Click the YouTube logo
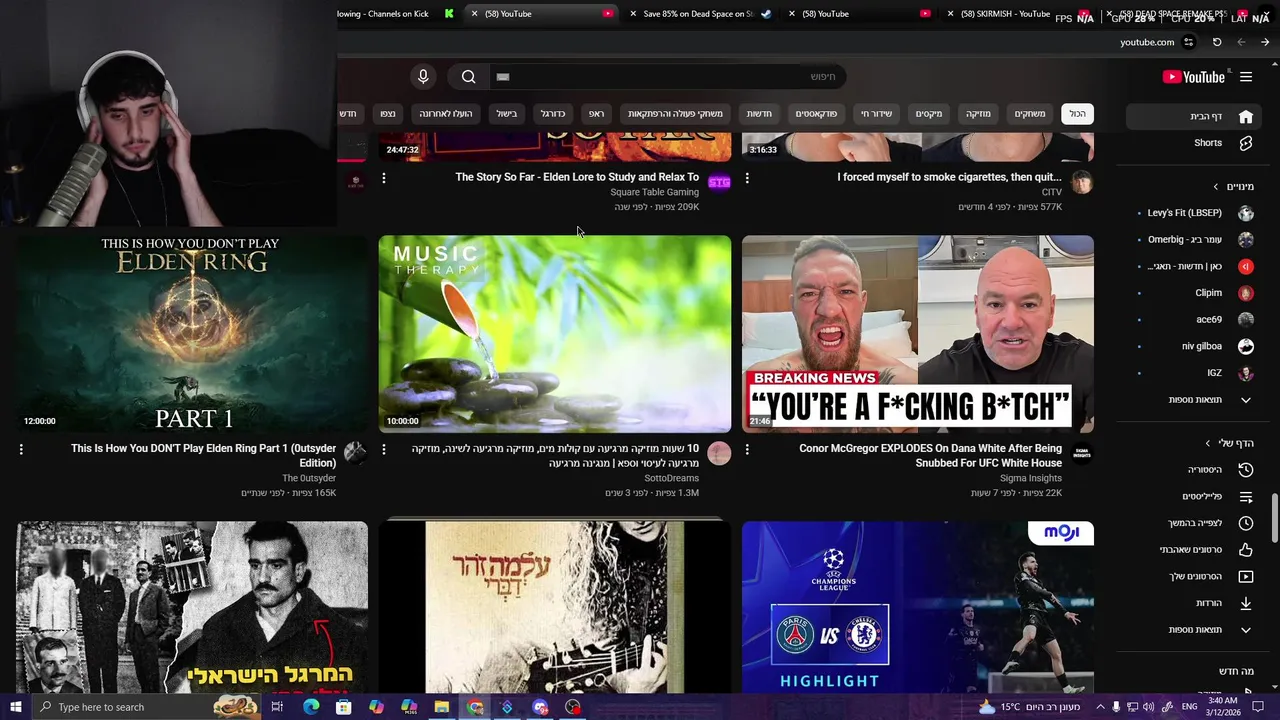The image size is (1280, 720). pyautogui.click(x=1194, y=77)
